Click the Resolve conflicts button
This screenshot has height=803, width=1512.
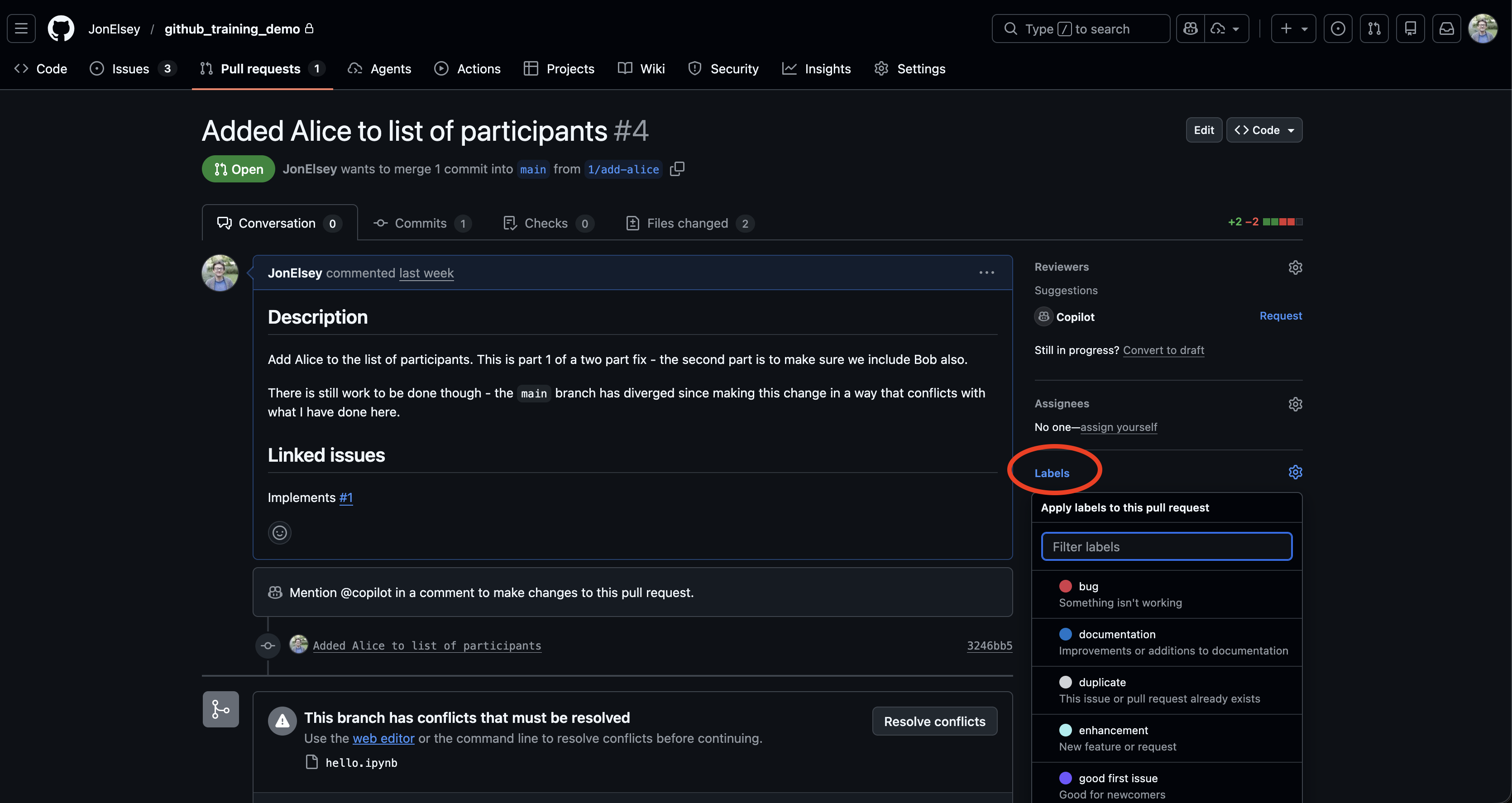(x=934, y=722)
